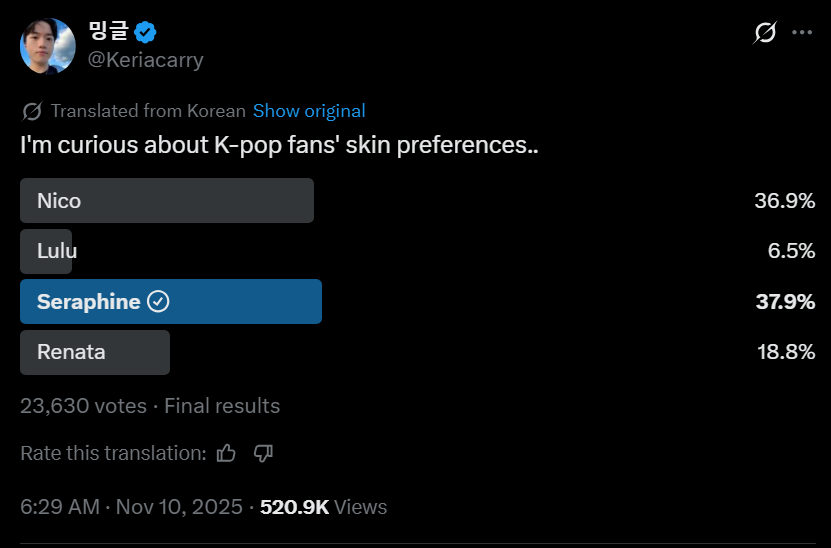Click the thumbs up translation rating
Image resolution: width=831 pixels, height=548 pixels.
[226, 454]
